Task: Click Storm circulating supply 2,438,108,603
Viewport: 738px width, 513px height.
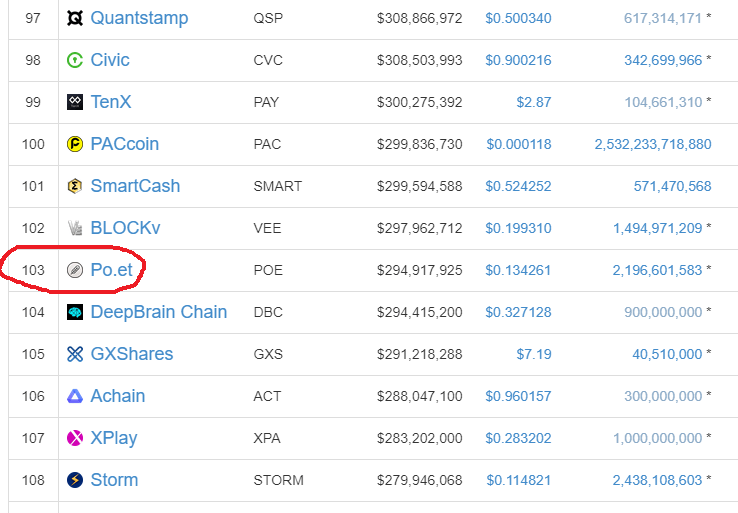Action: click(x=657, y=480)
